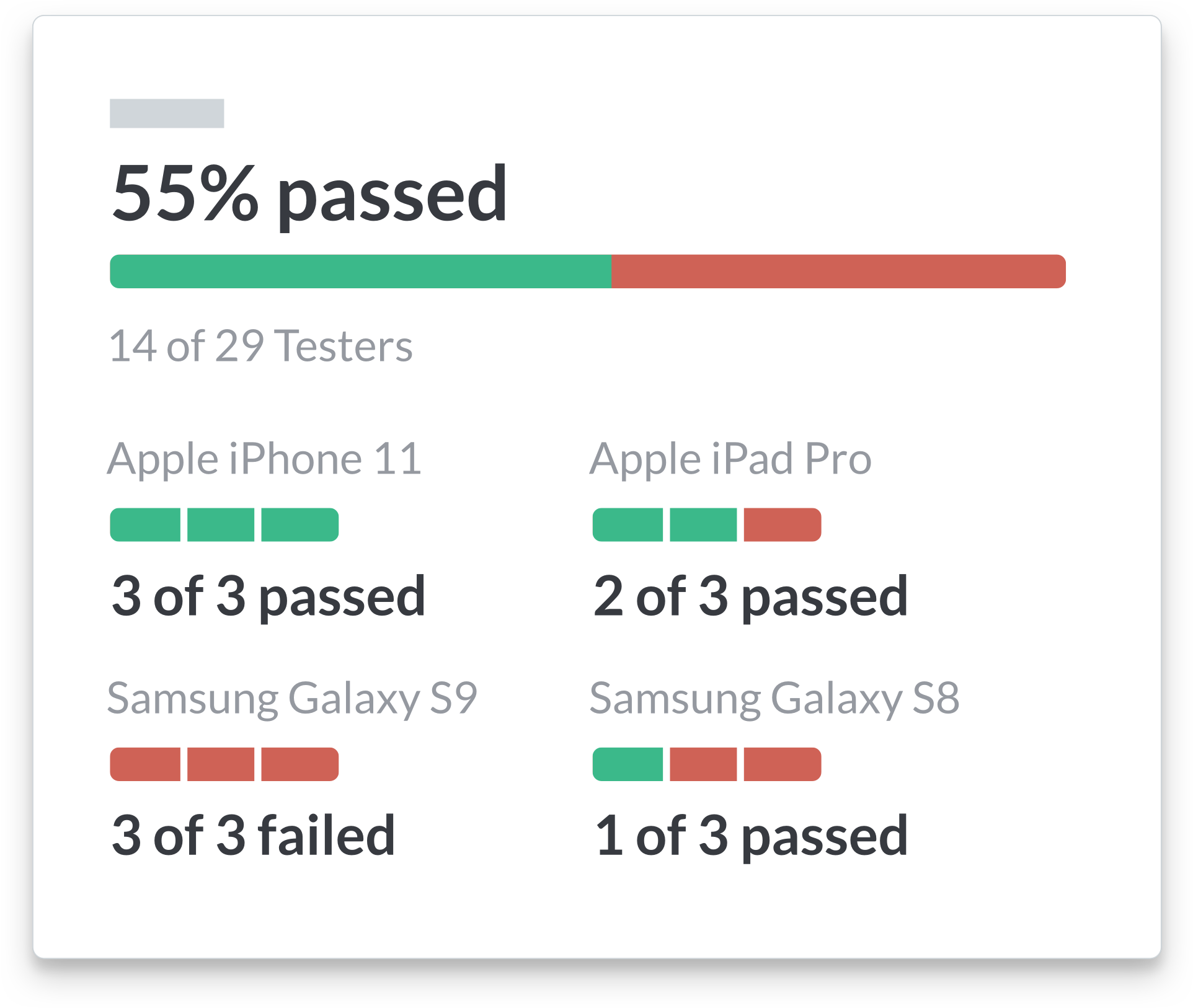The image size is (1193, 1008).
Task: Click the first green segment under iPhone 11
Action: pos(146,525)
